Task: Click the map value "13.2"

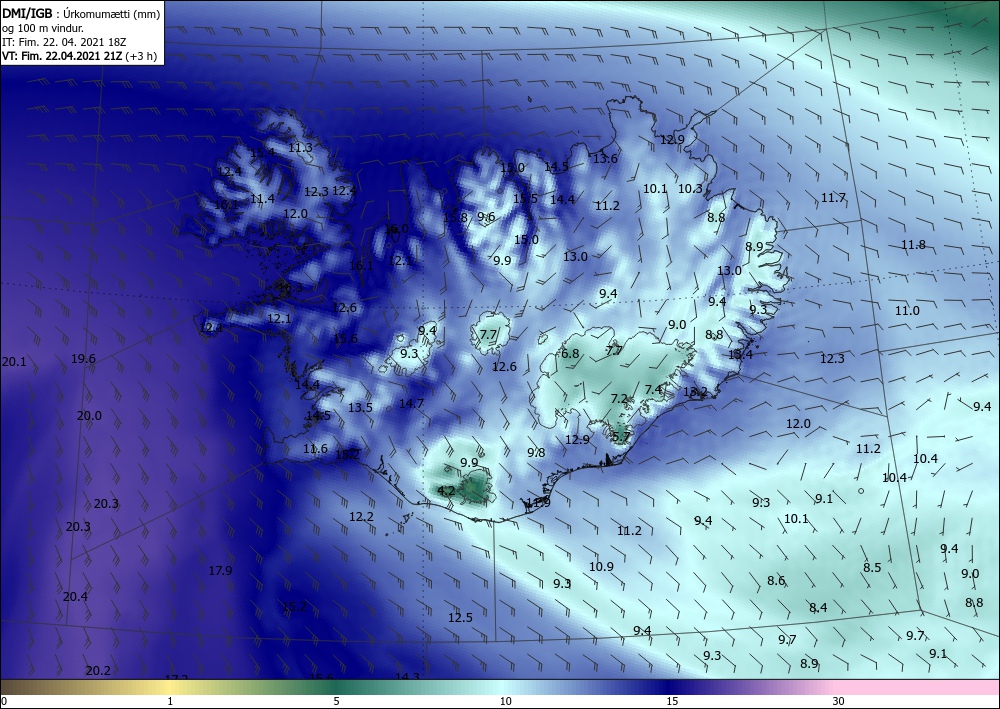Action: (x=695, y=391)
